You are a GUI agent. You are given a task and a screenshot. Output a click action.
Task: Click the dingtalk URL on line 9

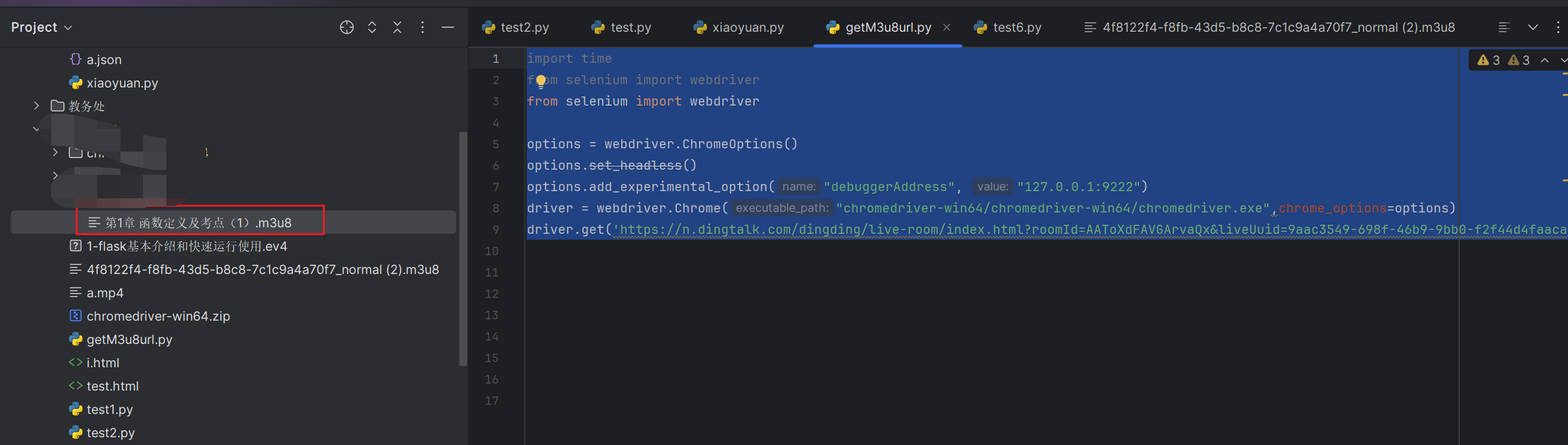(1090, 230)
